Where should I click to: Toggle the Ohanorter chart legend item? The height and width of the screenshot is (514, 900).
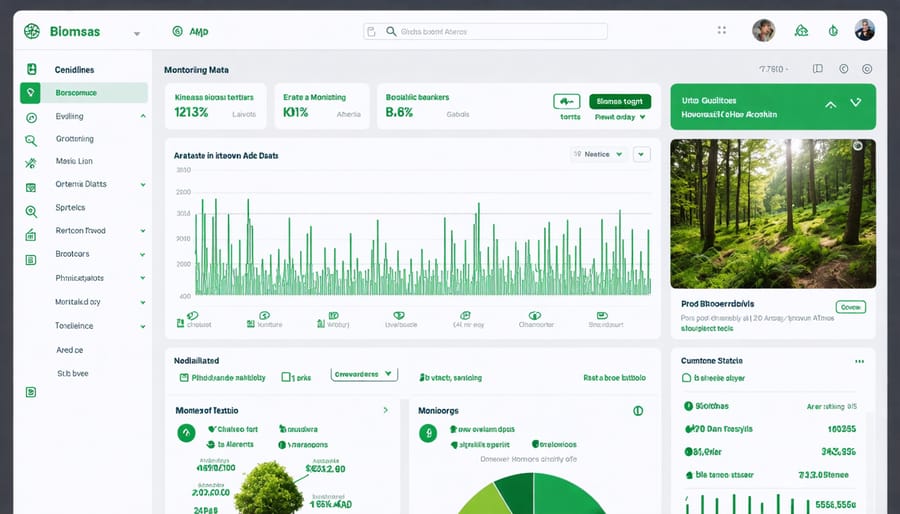536,320
